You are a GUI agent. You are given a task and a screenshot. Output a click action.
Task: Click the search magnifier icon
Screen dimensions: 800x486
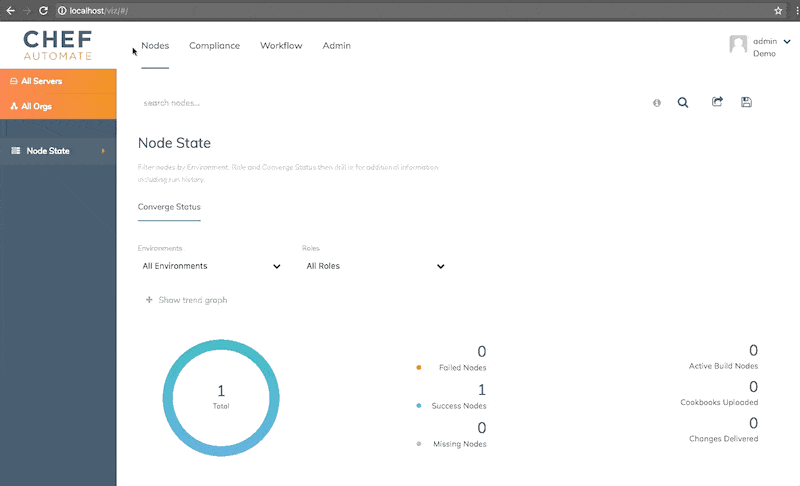(x=683, y=102)
